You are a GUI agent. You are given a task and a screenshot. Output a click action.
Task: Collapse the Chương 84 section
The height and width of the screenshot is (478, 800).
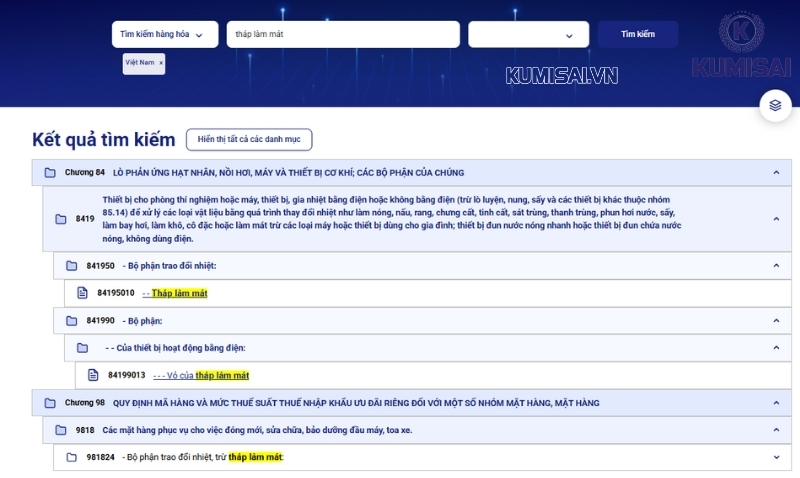(x=776, y=173)
